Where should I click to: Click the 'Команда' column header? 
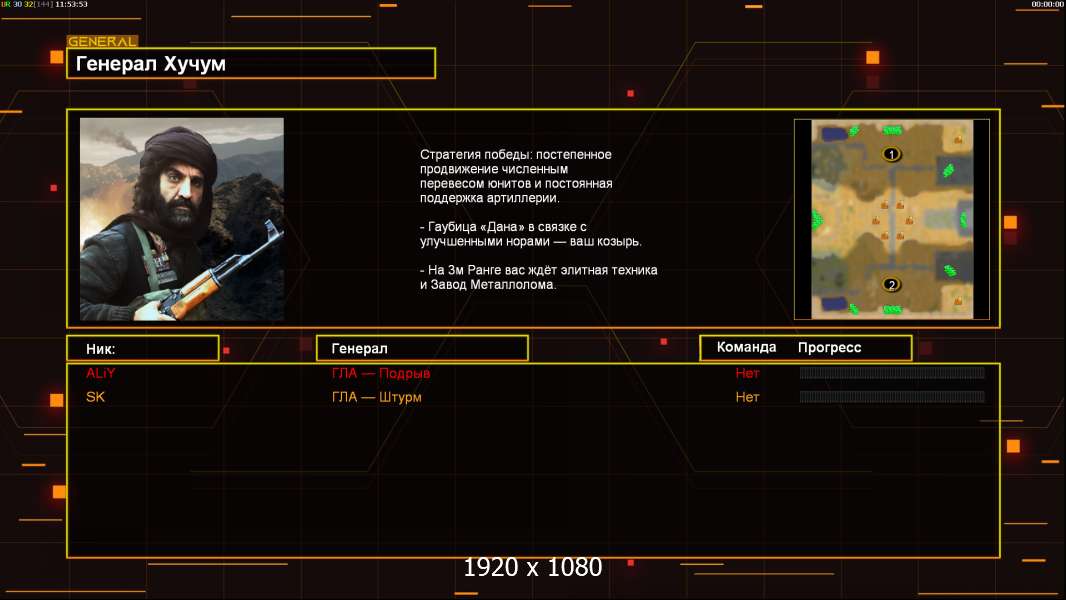point(746,347)
